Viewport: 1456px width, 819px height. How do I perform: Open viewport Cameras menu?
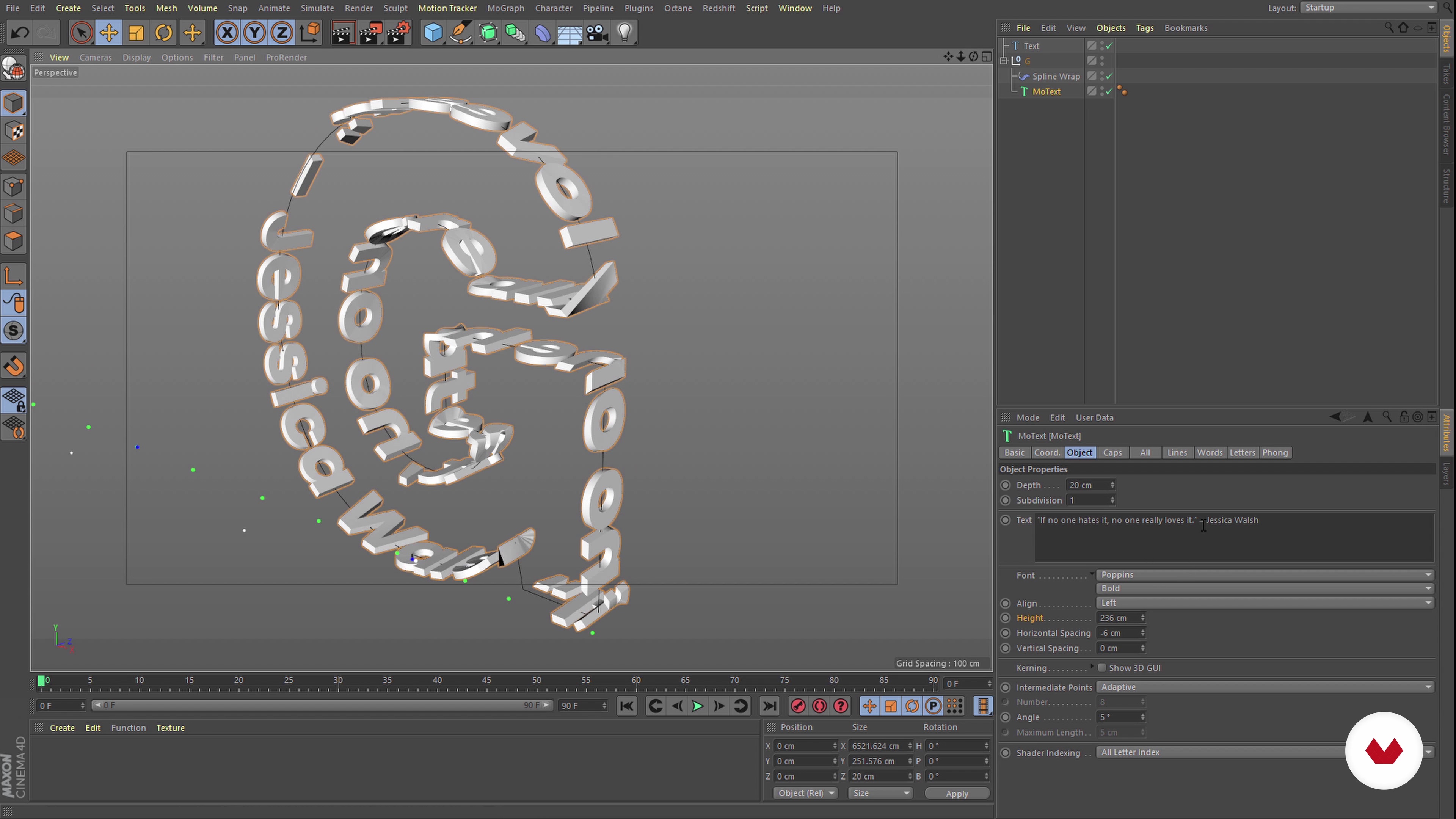(96, 57)
